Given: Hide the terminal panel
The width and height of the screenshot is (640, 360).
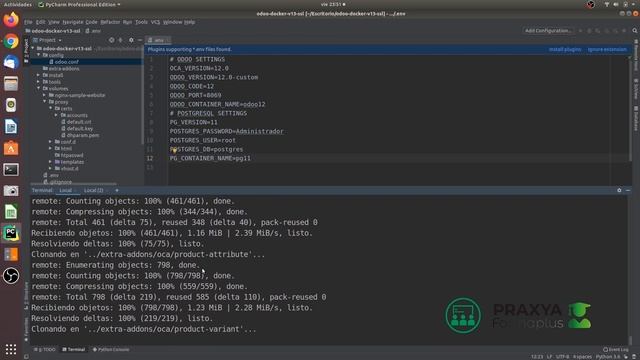Looking at the screenshot, I should (628, 190).
